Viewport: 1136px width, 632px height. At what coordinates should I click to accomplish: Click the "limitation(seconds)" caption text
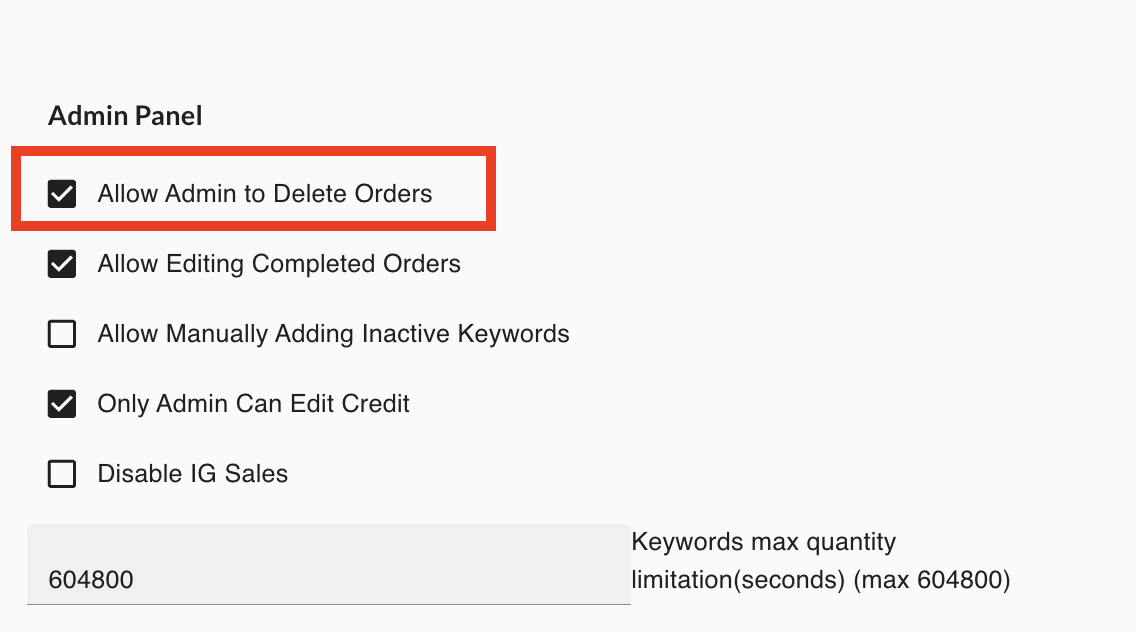[738, 580]
